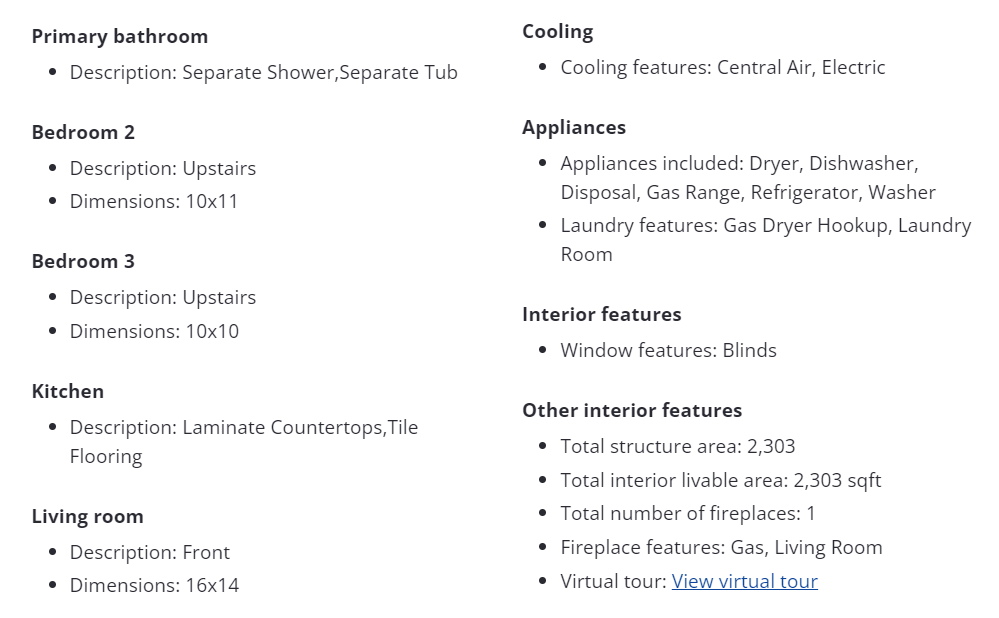Click the Appliances section heading
The height and width of the screenshot is (618, 999).
tap(574, 127)
